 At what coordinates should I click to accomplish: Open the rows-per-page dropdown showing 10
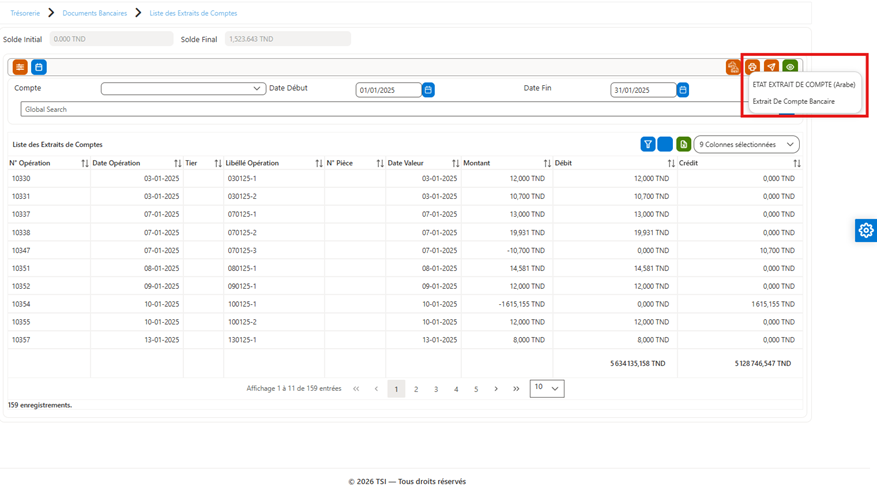(547, 388)
